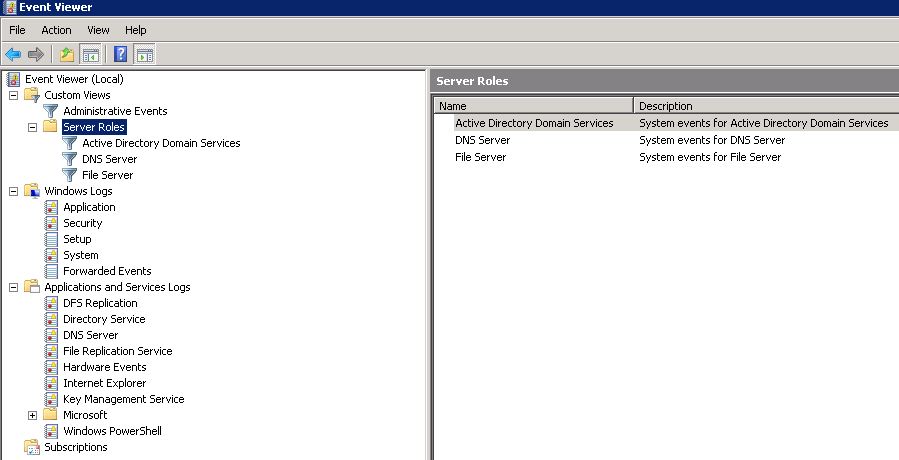The height and width of the screenshot is (460, 899).
Task: Open the Action menu
Action: point(56,30)
